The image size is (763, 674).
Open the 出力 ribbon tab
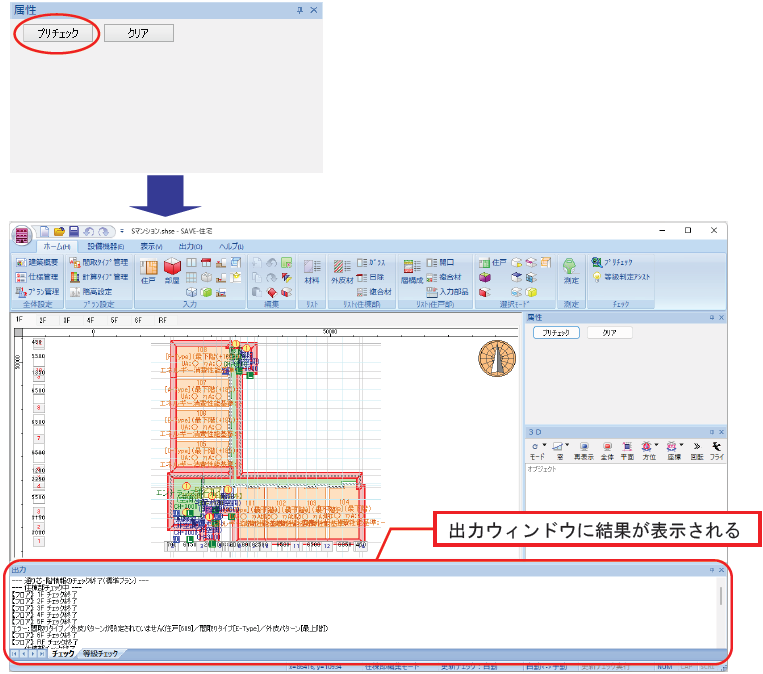tap(190, 247)
